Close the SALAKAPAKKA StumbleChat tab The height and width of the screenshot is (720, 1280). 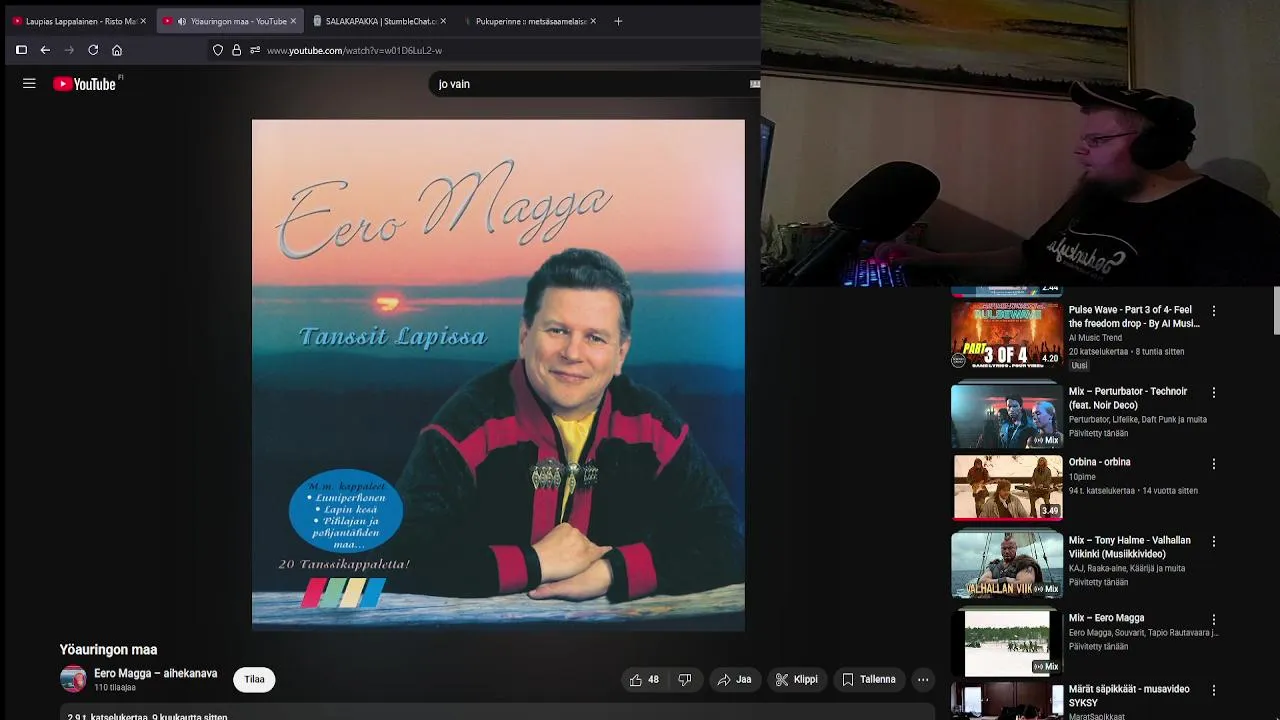[443, 21]
